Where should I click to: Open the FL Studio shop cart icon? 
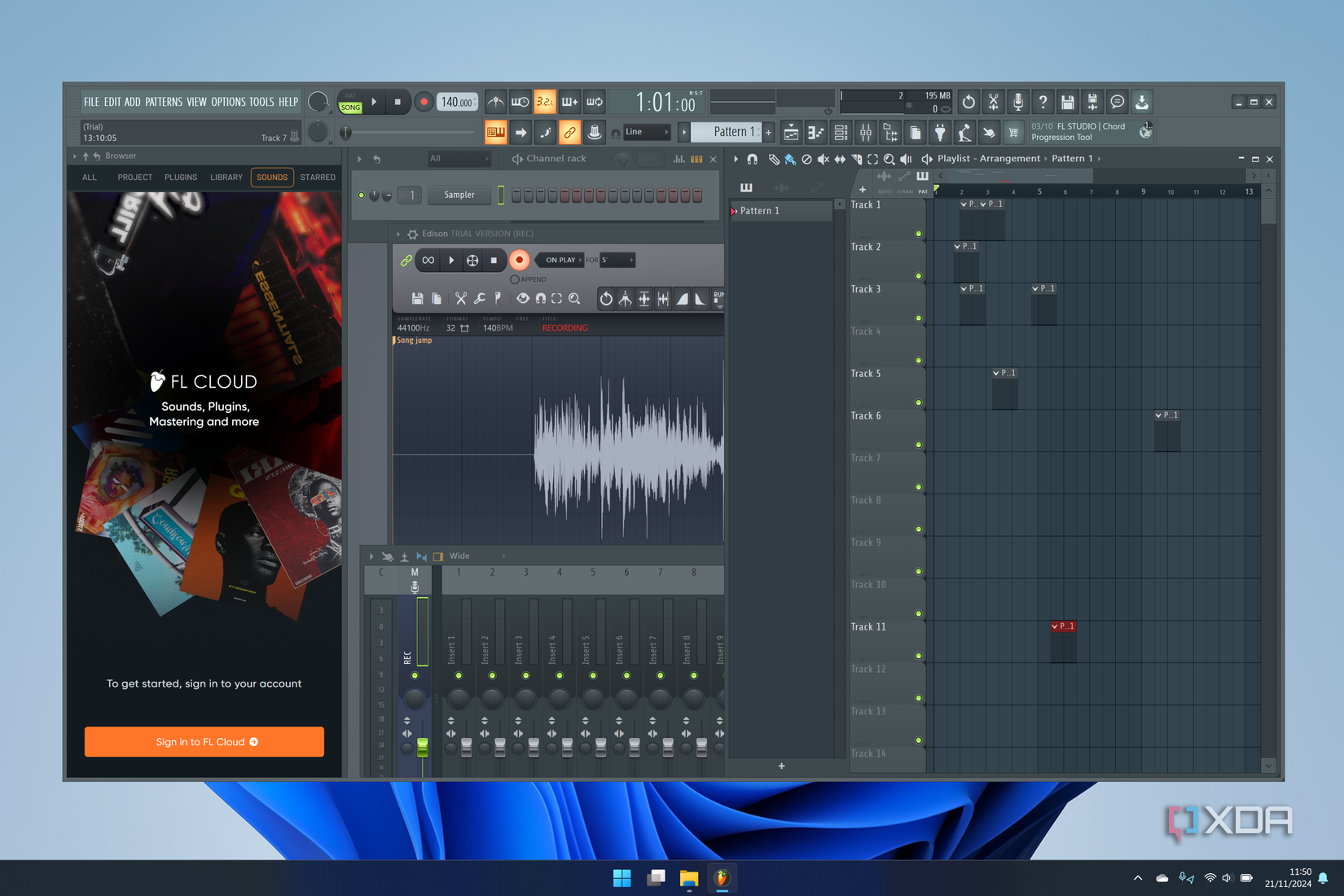(1013, 132)
